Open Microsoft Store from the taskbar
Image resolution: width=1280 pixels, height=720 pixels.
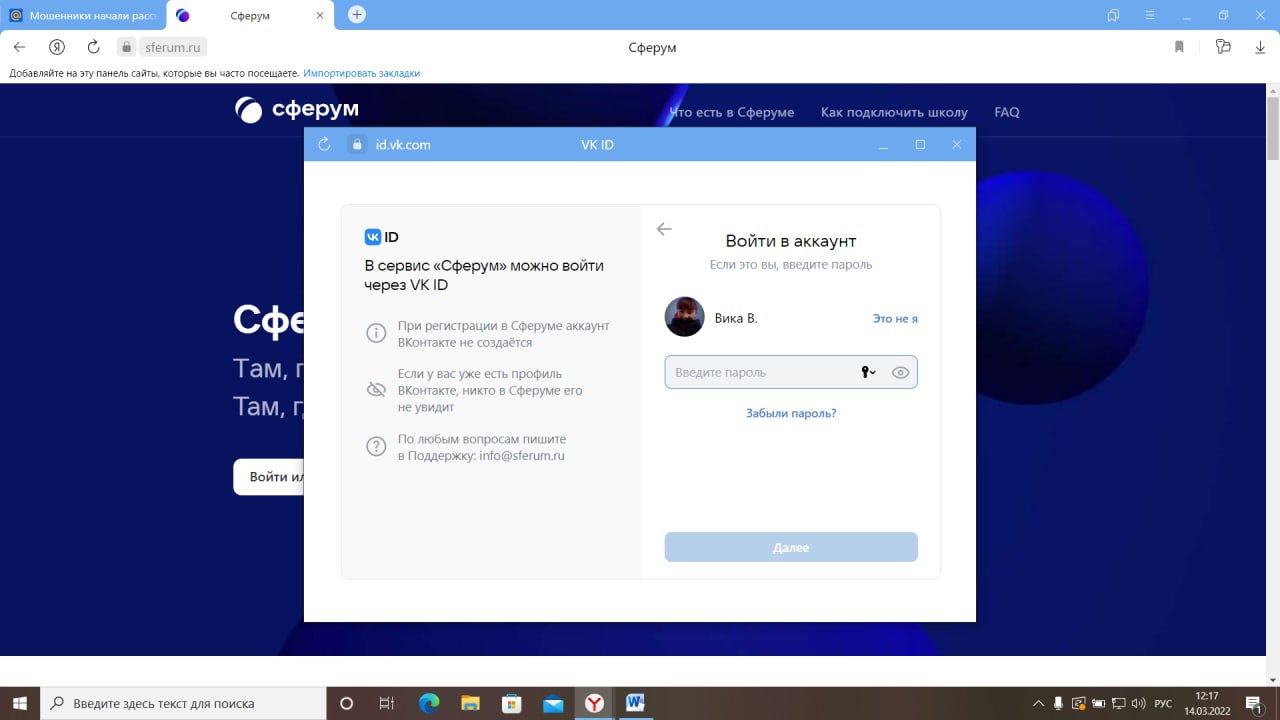click(x=511, y=703)
